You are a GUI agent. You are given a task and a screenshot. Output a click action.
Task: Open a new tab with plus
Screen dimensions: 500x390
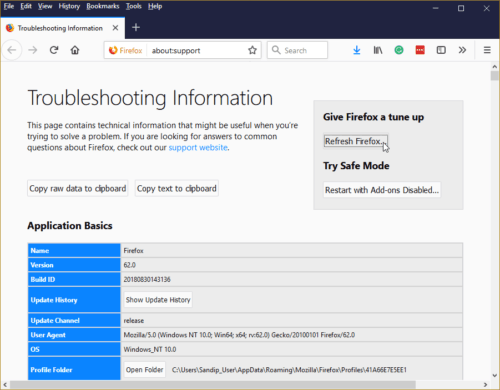tap(136, 28)
